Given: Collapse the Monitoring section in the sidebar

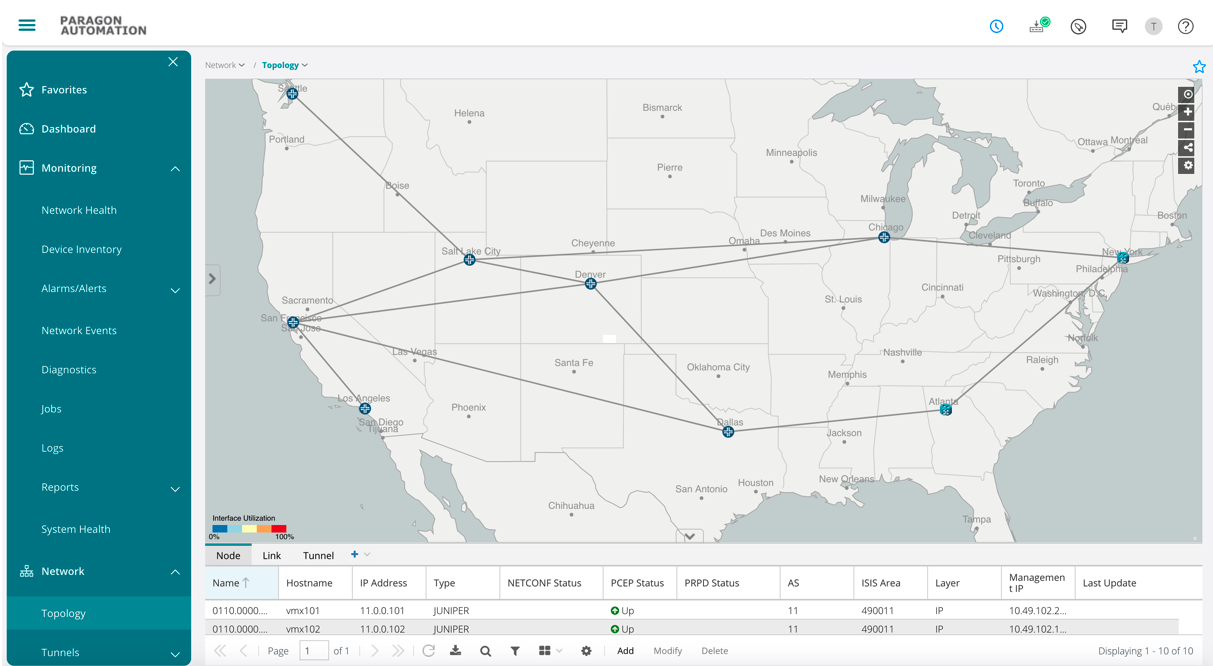Looking at the screenshot, I should [175, 168].
